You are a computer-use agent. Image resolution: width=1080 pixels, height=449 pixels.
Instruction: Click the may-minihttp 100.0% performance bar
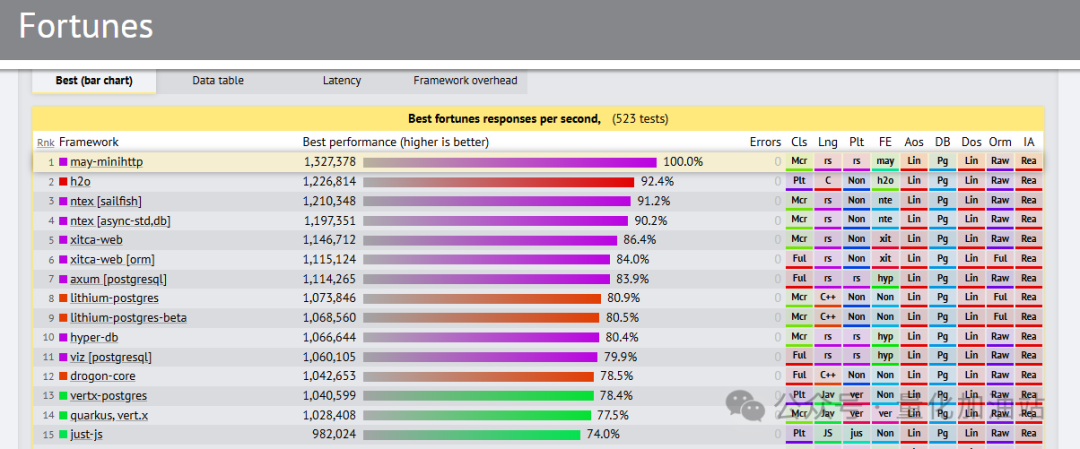510,163
